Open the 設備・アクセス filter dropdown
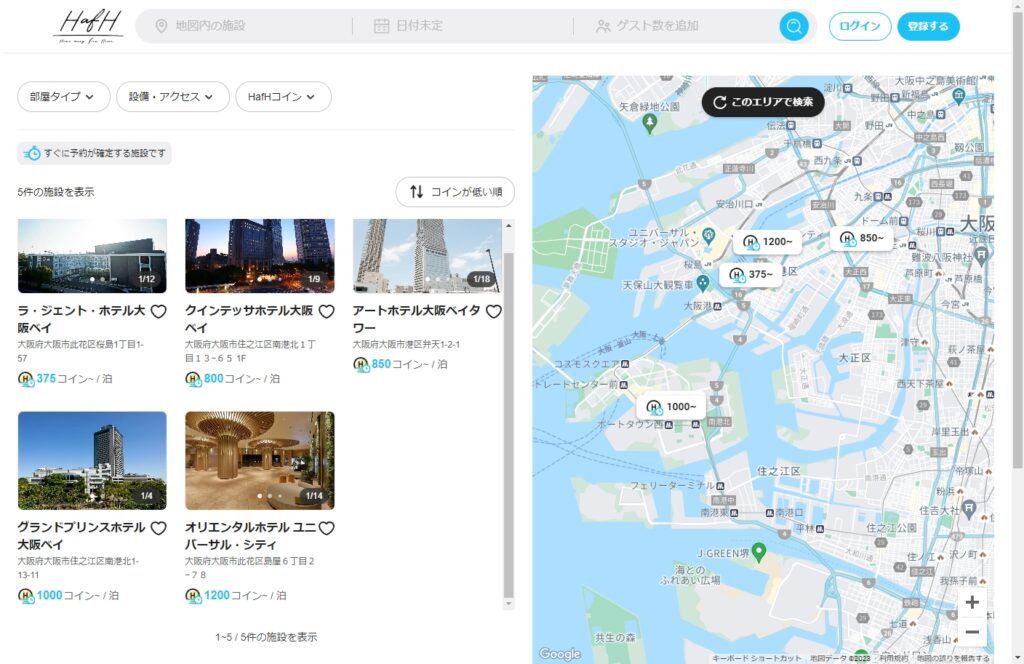Image resolution: width=1024 pixels, height=664 pixels. pyautogui.click(x=172, y=97)
